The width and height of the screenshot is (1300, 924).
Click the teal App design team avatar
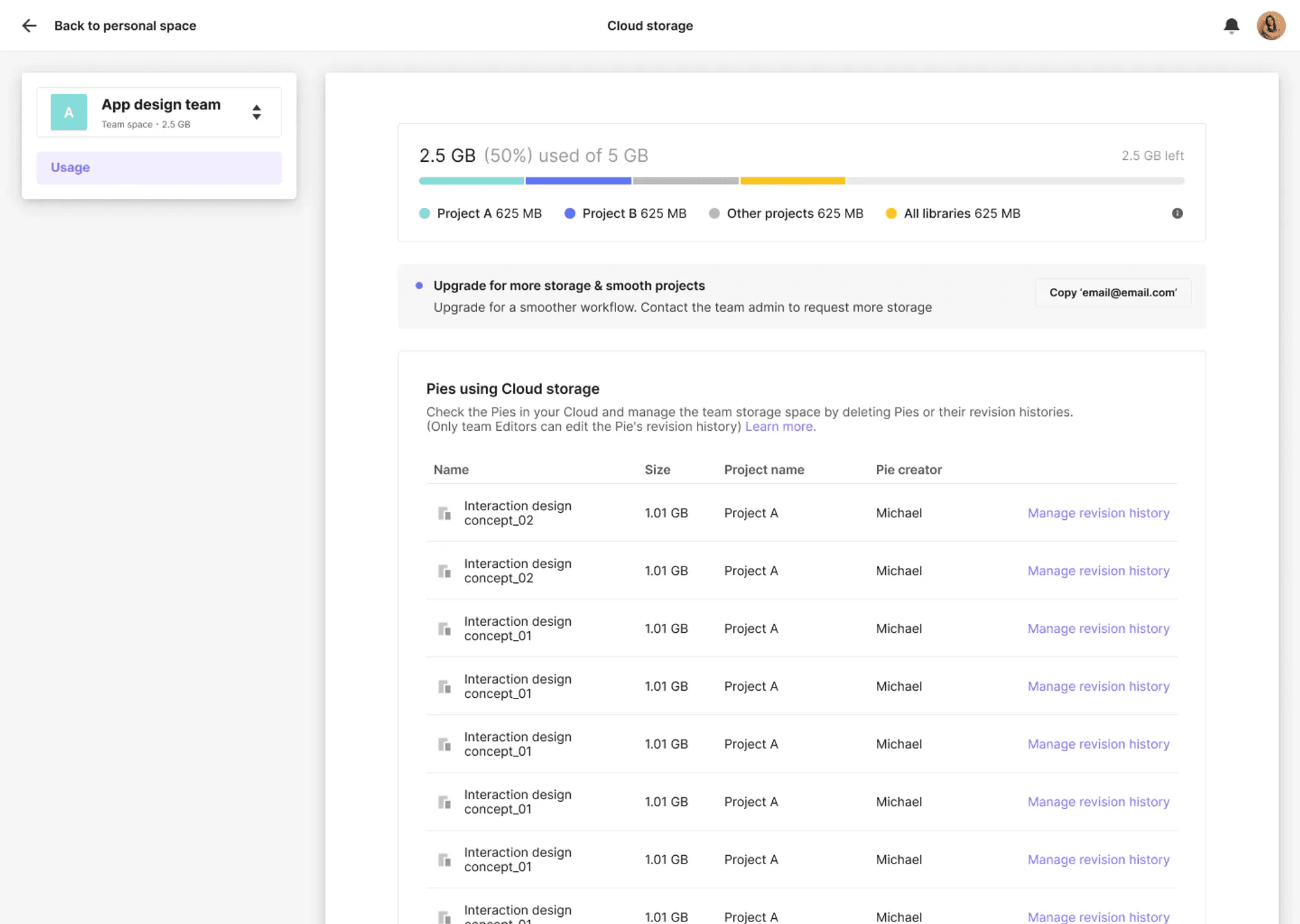point(69,112)
